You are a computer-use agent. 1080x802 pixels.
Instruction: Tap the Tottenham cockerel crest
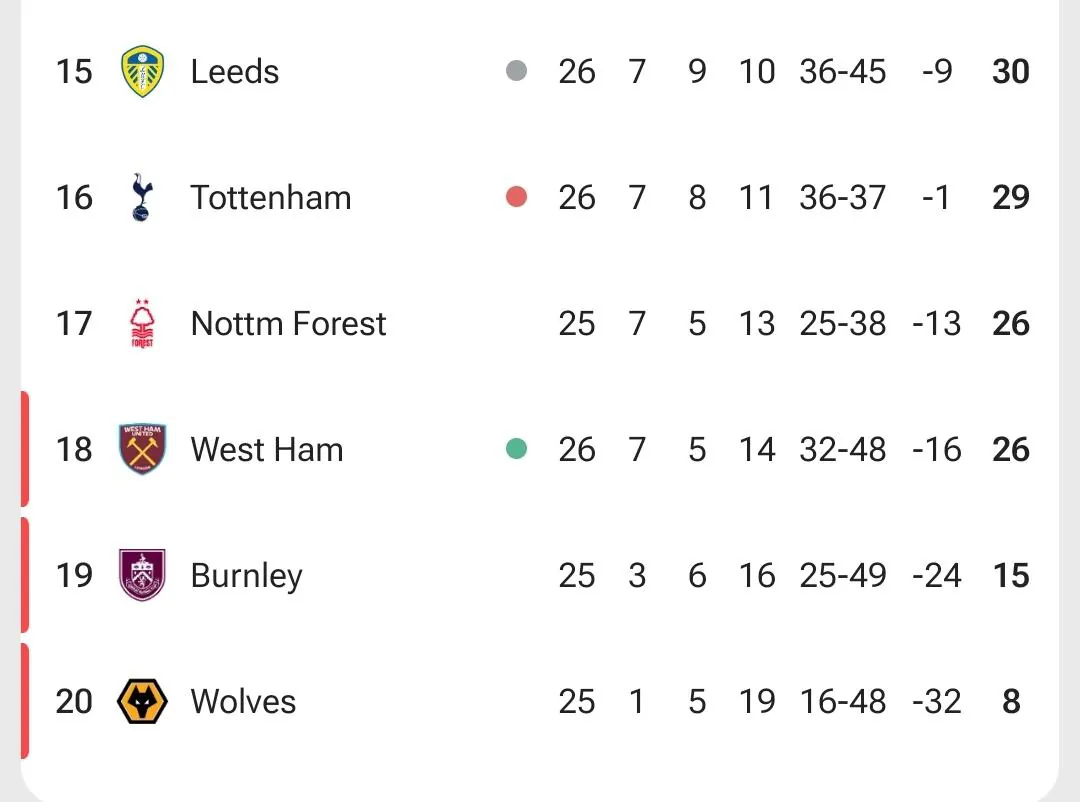[x=142, y=198]
